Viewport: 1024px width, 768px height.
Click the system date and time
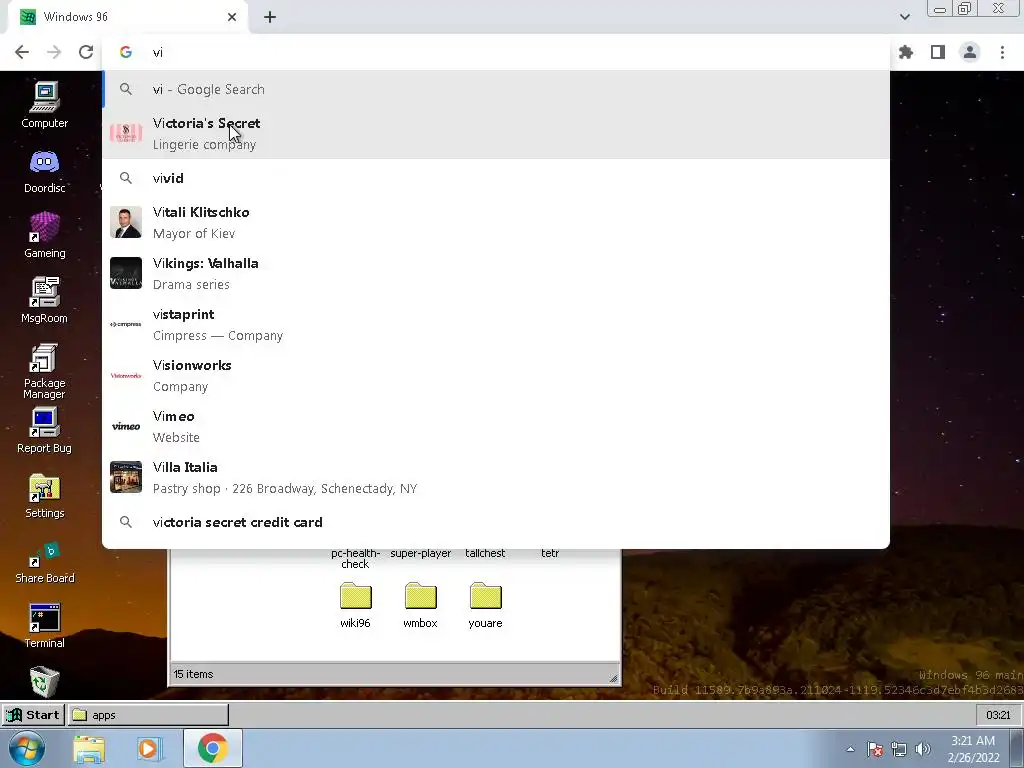973,749
